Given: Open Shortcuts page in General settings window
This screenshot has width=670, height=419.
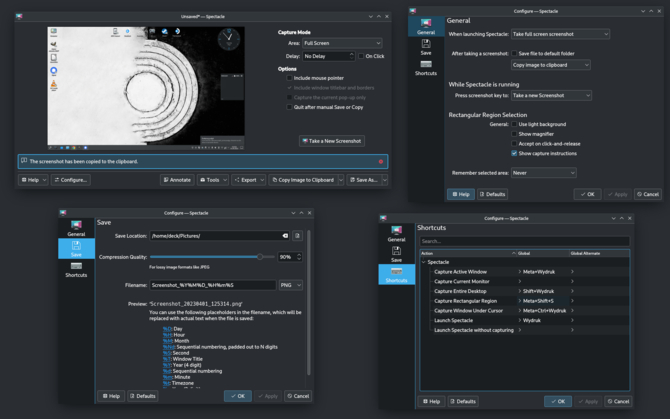Looking at the screenshot, I should tap(426, 67).
